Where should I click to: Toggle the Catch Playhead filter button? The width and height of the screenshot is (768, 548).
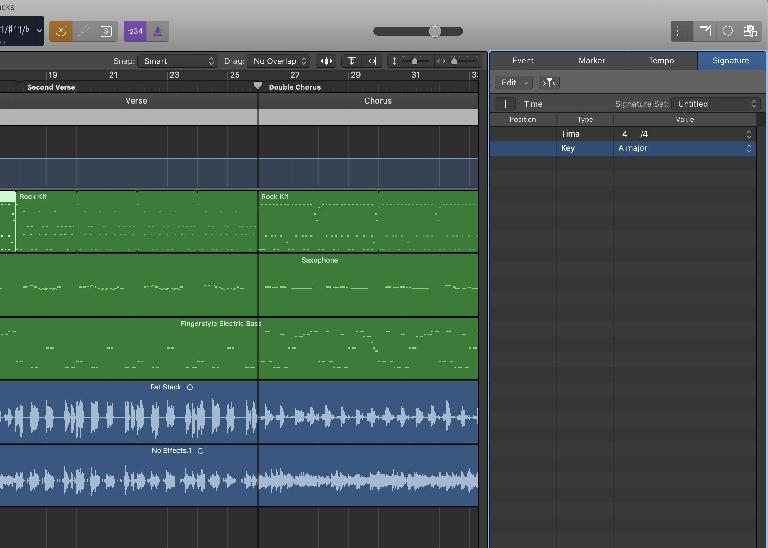point(549,82)
